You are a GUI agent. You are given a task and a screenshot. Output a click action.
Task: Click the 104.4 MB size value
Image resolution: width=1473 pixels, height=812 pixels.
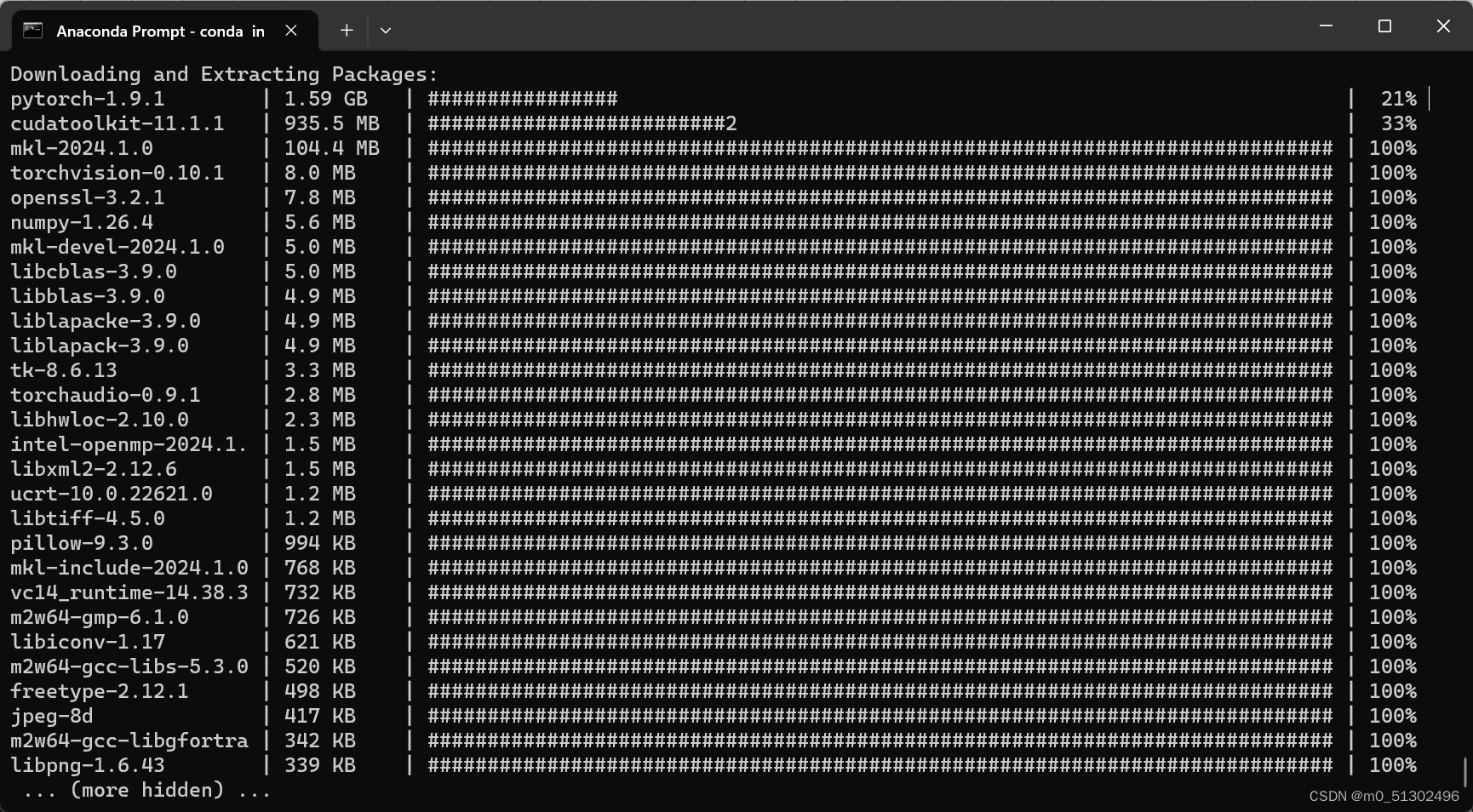332,148
